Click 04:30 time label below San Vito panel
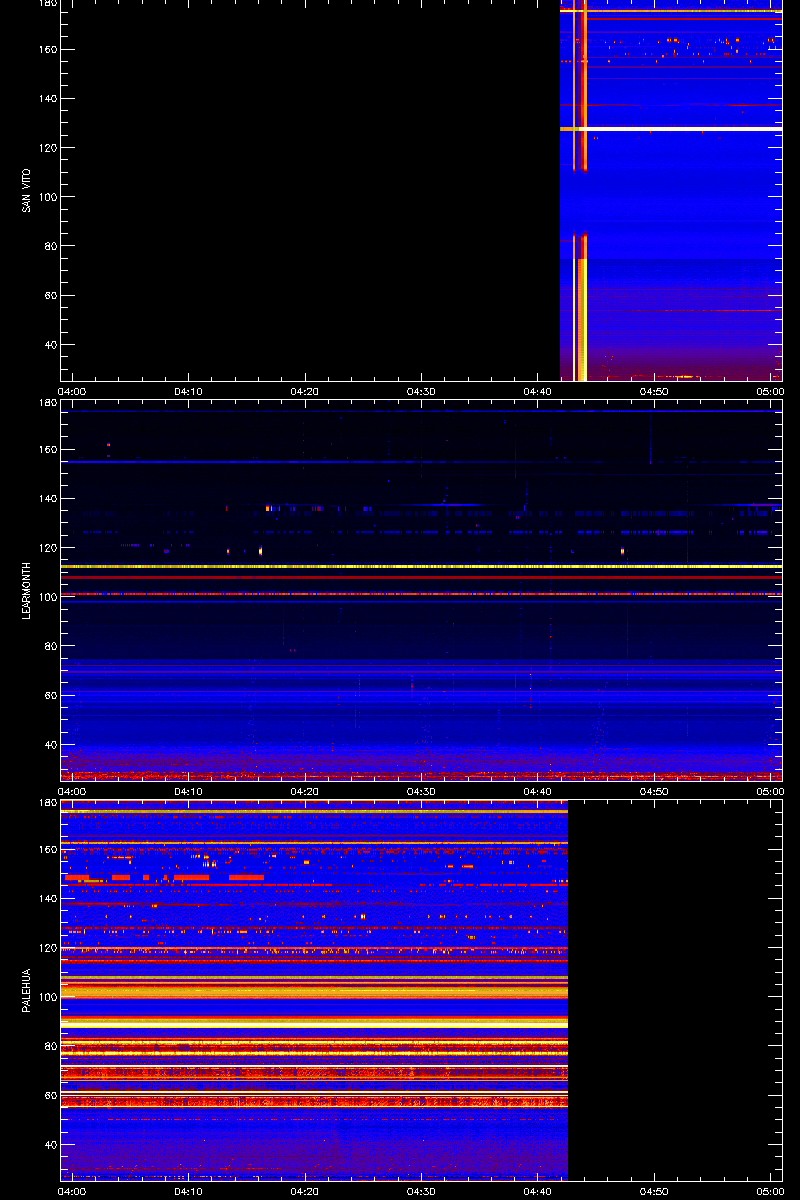800x1200 pixels. (x=421, y=392)
